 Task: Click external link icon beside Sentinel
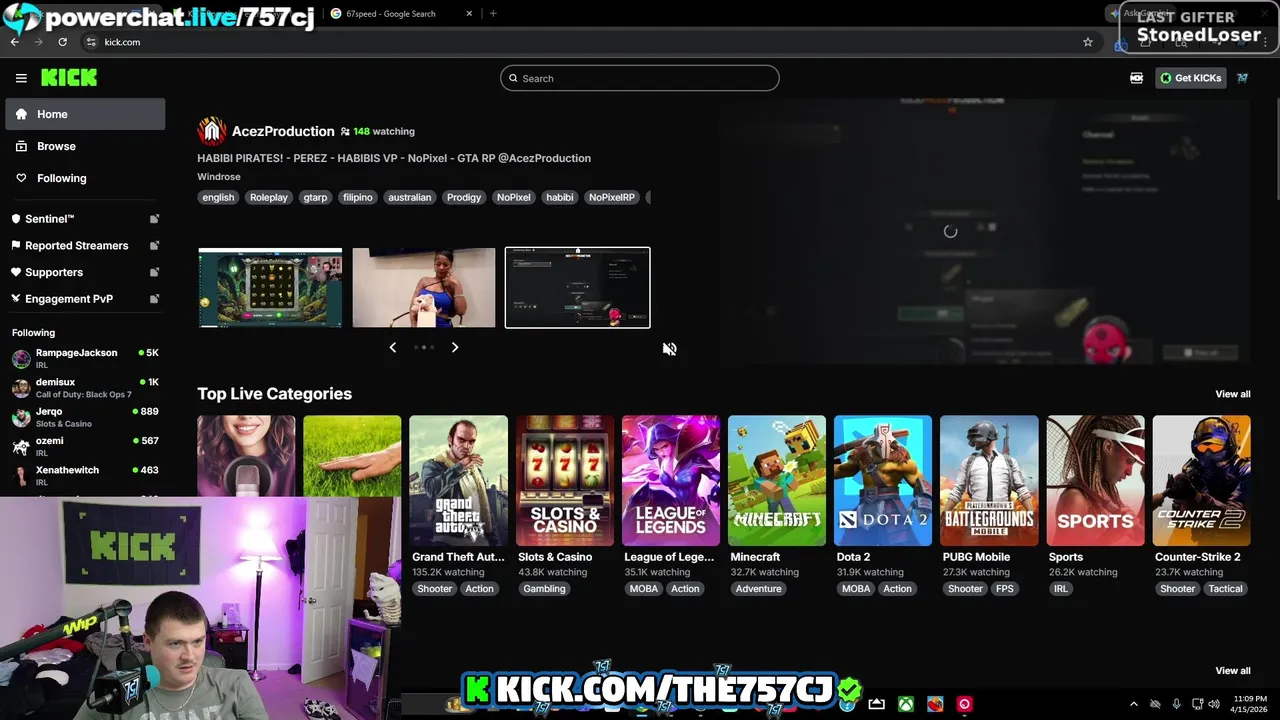coord(154,219)
